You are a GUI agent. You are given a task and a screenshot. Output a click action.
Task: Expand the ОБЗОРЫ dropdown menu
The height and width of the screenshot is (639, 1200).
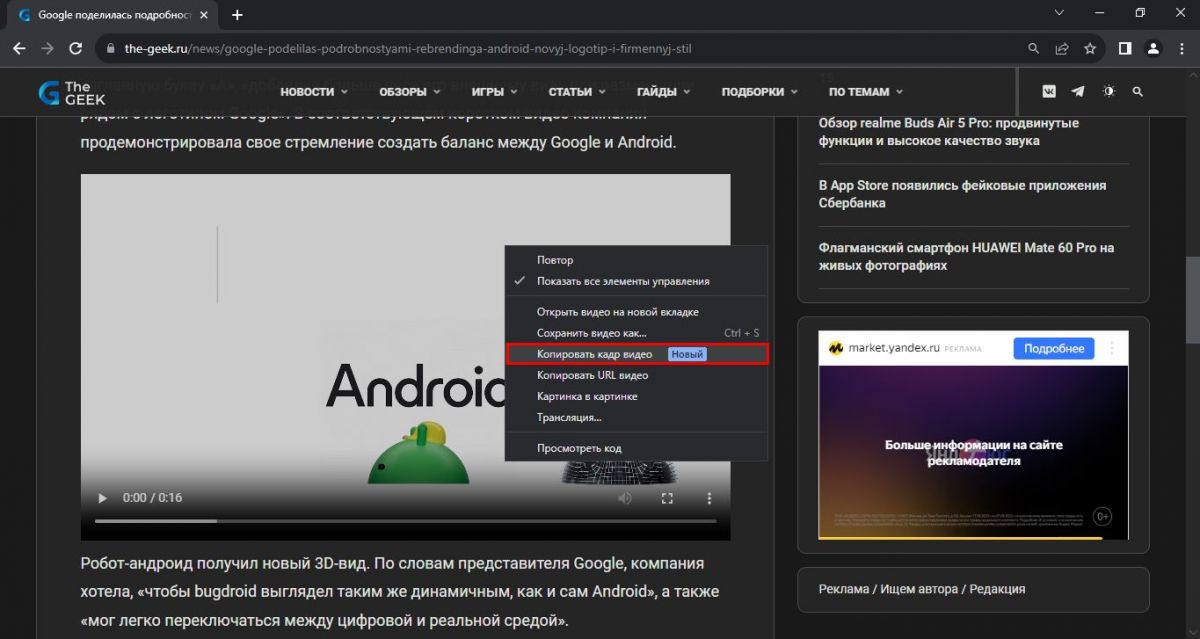pos(409,92)
